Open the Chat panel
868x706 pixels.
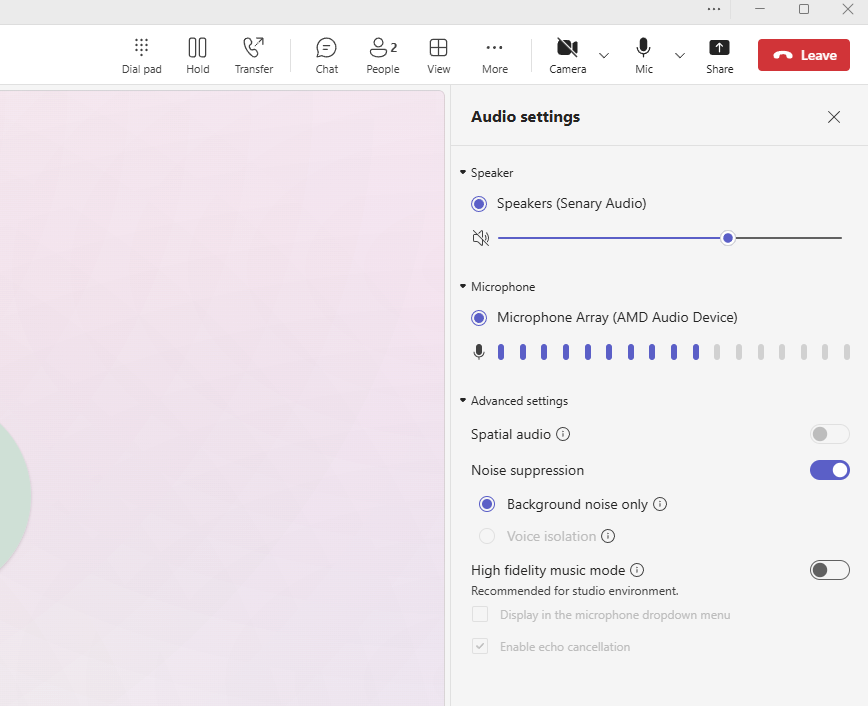[x=327, y=55]
